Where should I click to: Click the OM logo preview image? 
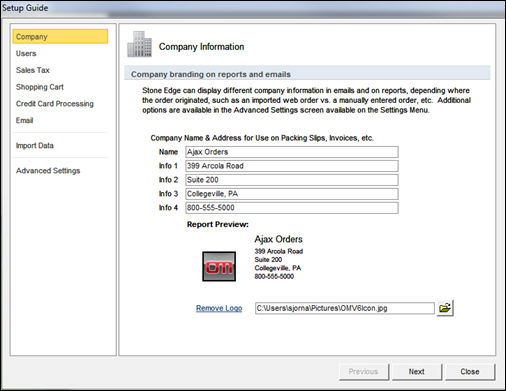(x=219, y=266)
